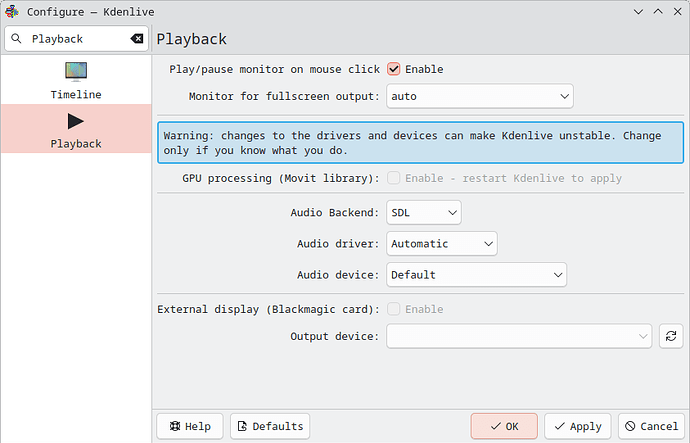
Task: Clear the Playback search text
Action: click(137, 39)
